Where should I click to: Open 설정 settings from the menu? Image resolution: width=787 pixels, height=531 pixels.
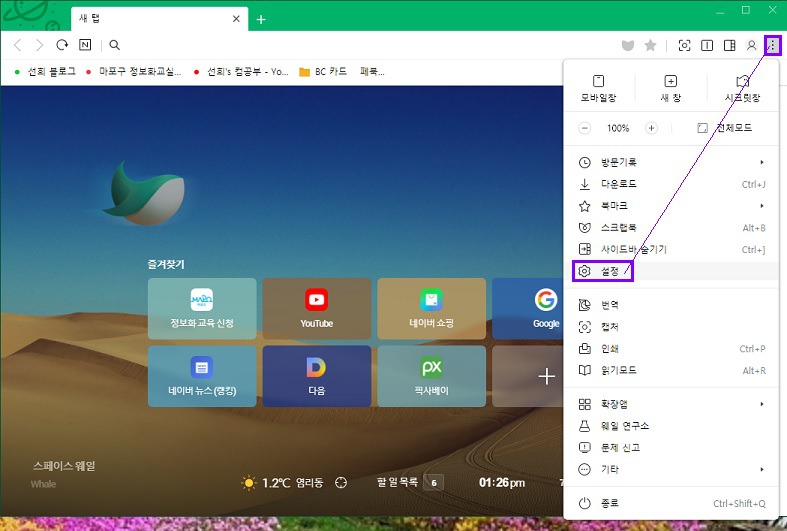(x=671, y=272)
